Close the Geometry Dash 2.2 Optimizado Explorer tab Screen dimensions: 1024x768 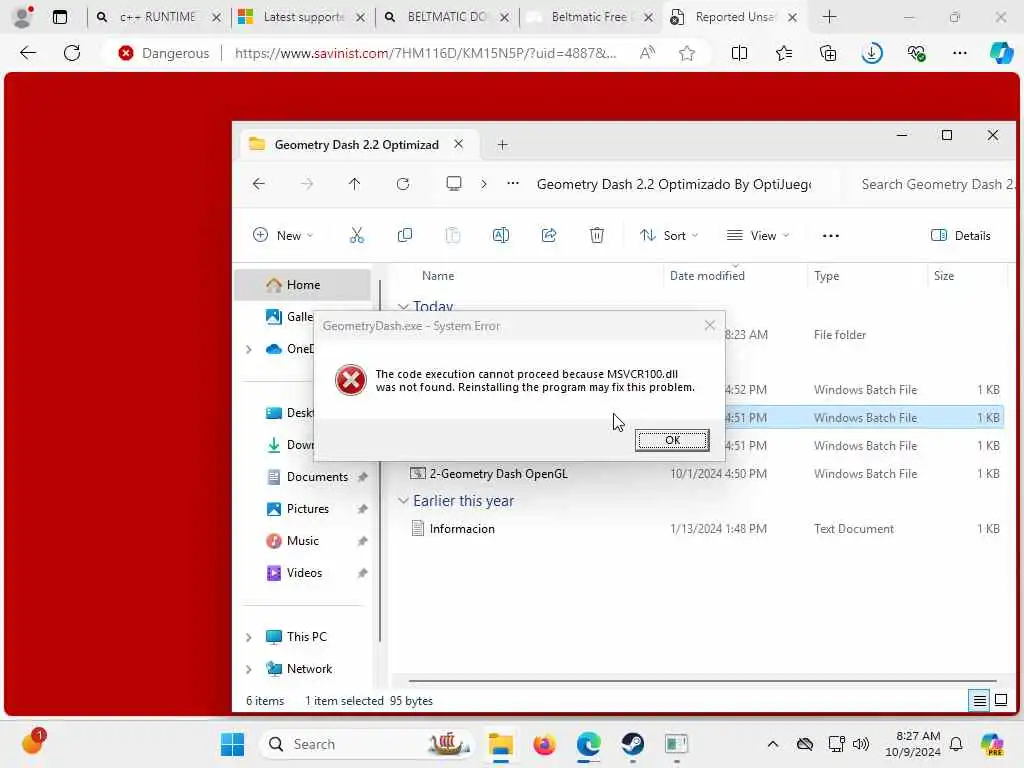[x=458, y=144]
